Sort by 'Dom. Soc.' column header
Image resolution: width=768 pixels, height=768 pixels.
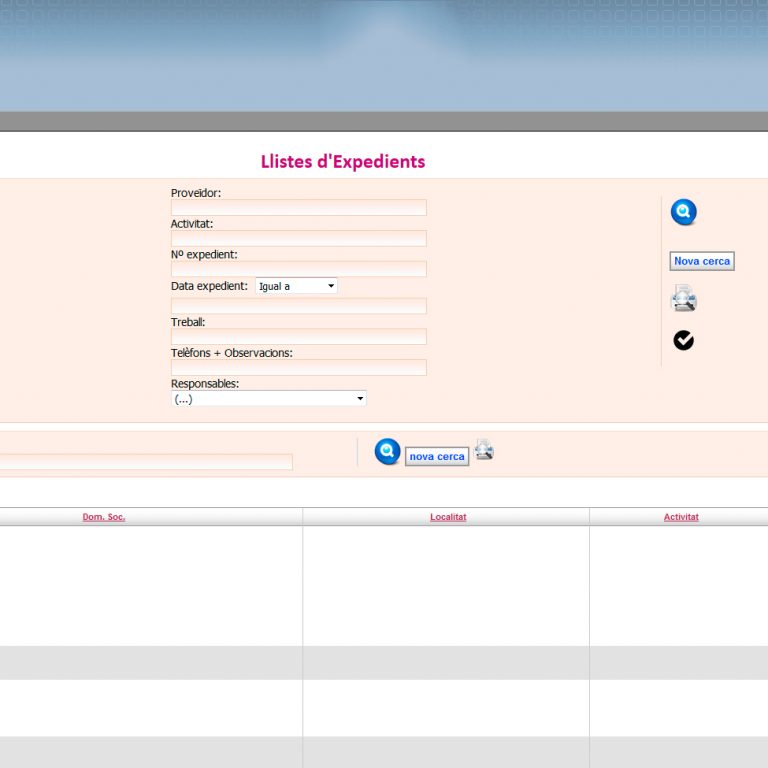pyautogui.click(x=104, y=517)
